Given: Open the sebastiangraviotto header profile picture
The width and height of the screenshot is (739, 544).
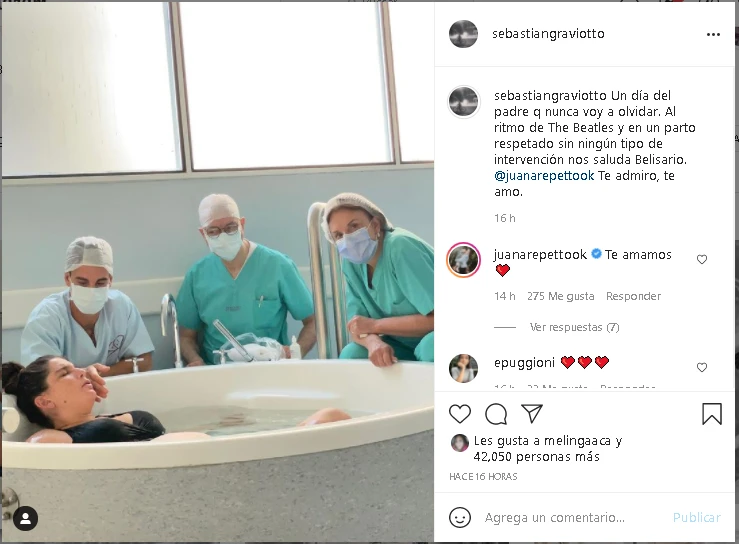Looking at the screenshot, I should coord(463,34).
